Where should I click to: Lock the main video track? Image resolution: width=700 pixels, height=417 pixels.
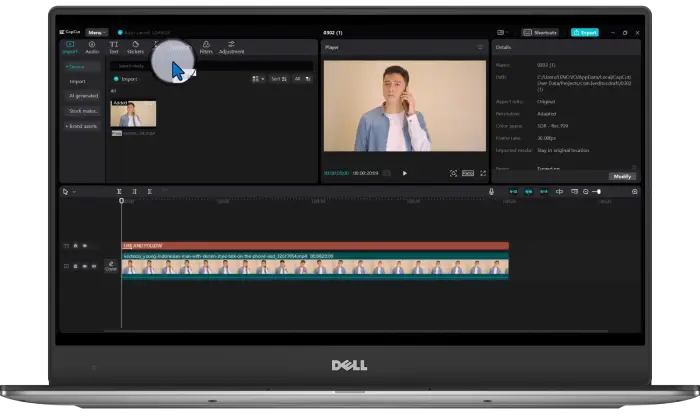pos(75,266)
